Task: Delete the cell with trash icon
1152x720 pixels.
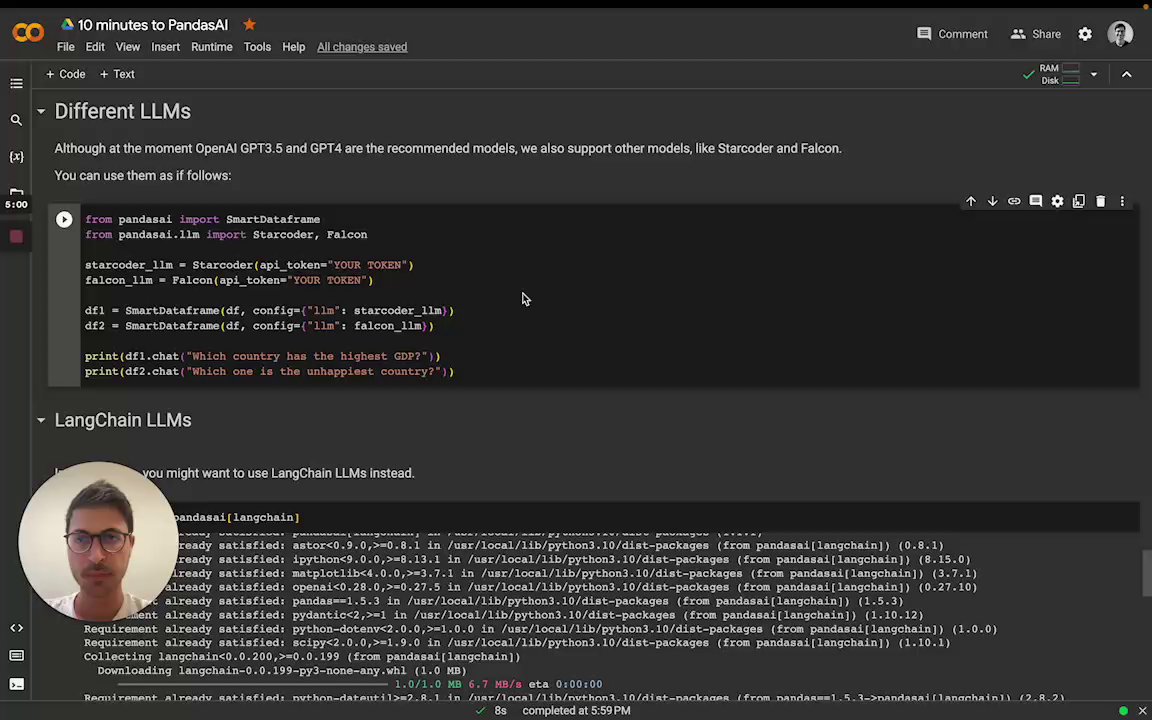Action: tap(1100, 201)
